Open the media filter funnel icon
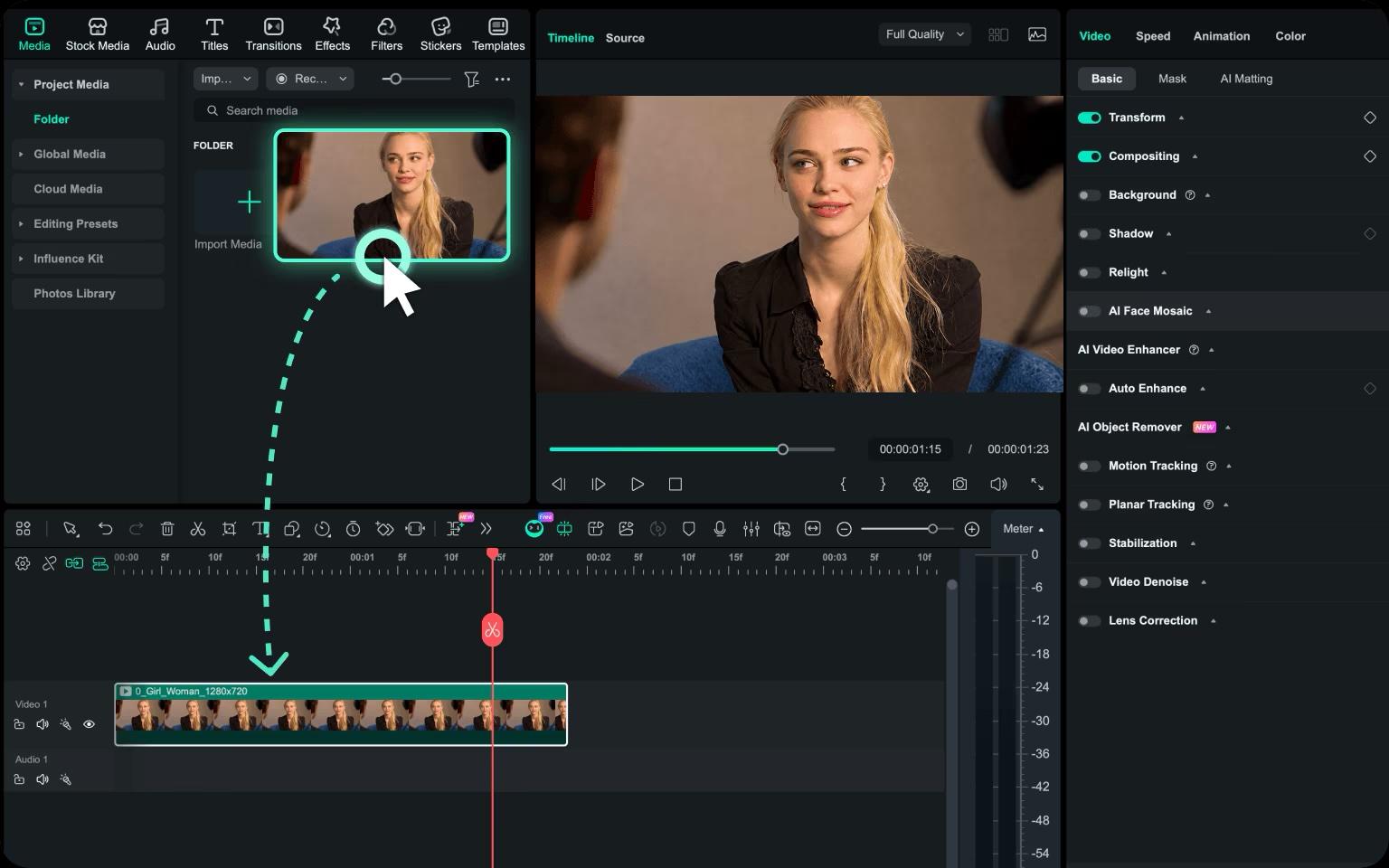This screenshot has width=1389, height=868. 471,80
